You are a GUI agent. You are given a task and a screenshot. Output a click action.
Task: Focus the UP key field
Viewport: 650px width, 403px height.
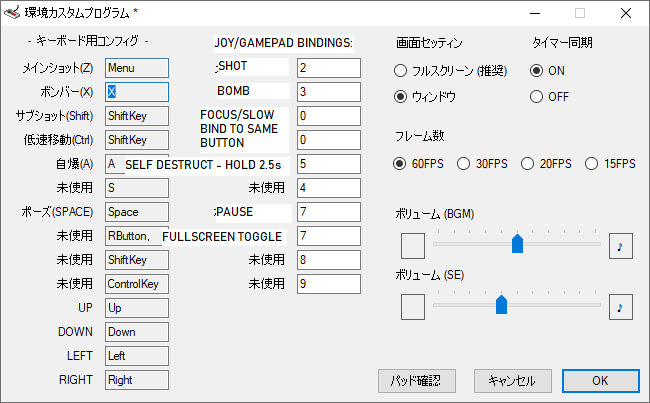(137, 308)
